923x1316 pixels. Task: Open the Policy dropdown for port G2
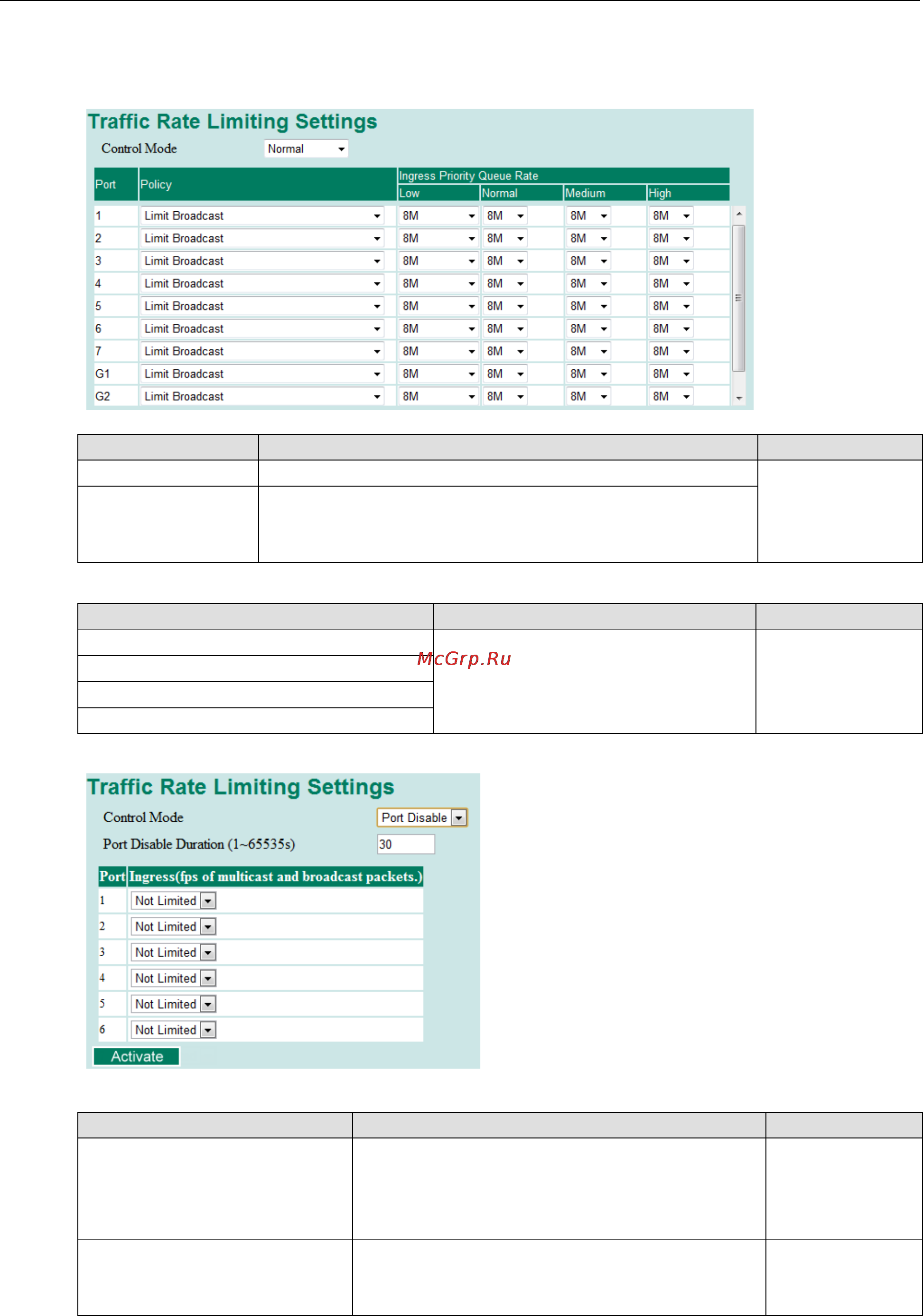pos(262,396)
